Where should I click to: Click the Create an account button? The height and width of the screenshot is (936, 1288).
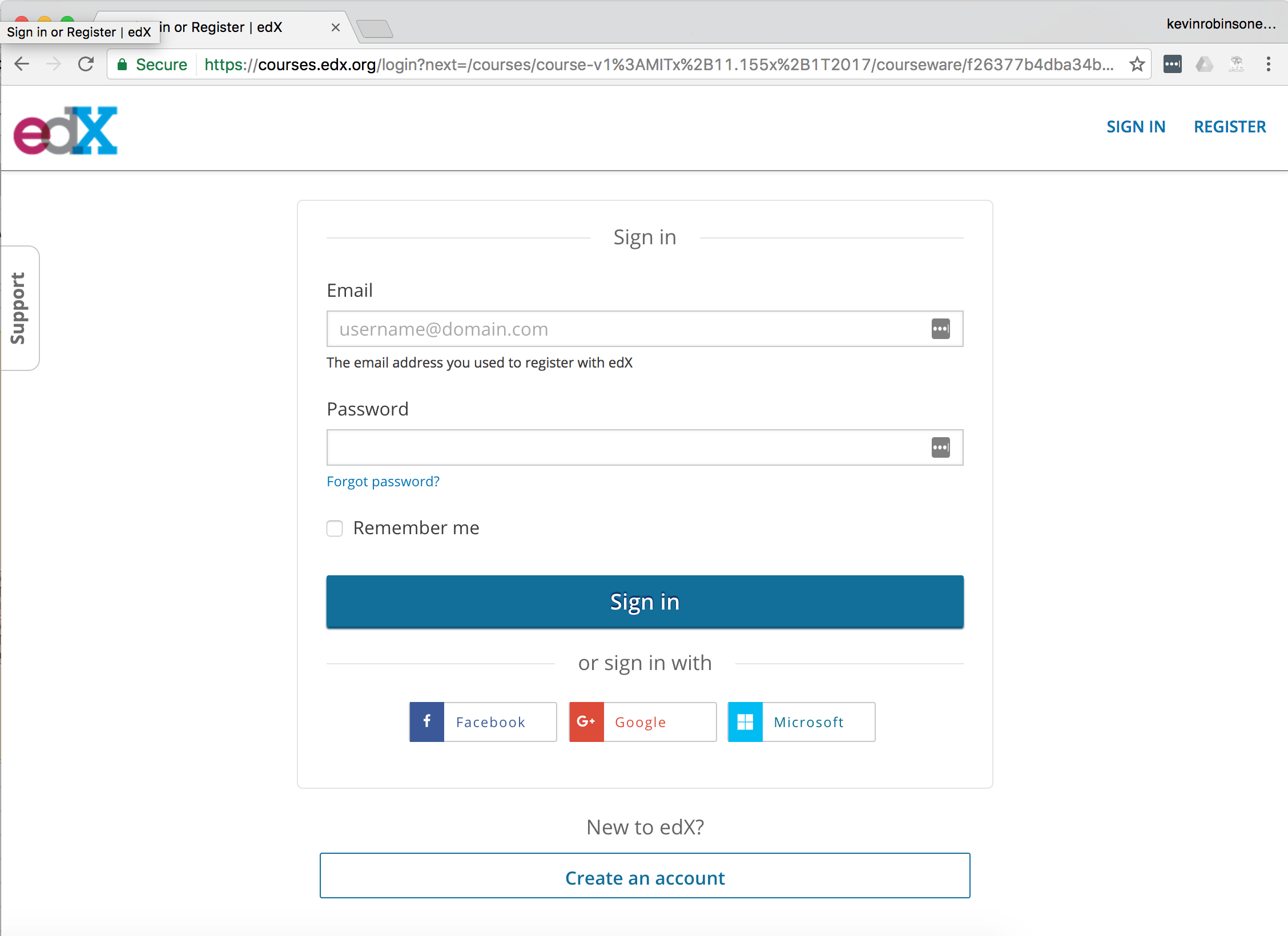(645, 877)
